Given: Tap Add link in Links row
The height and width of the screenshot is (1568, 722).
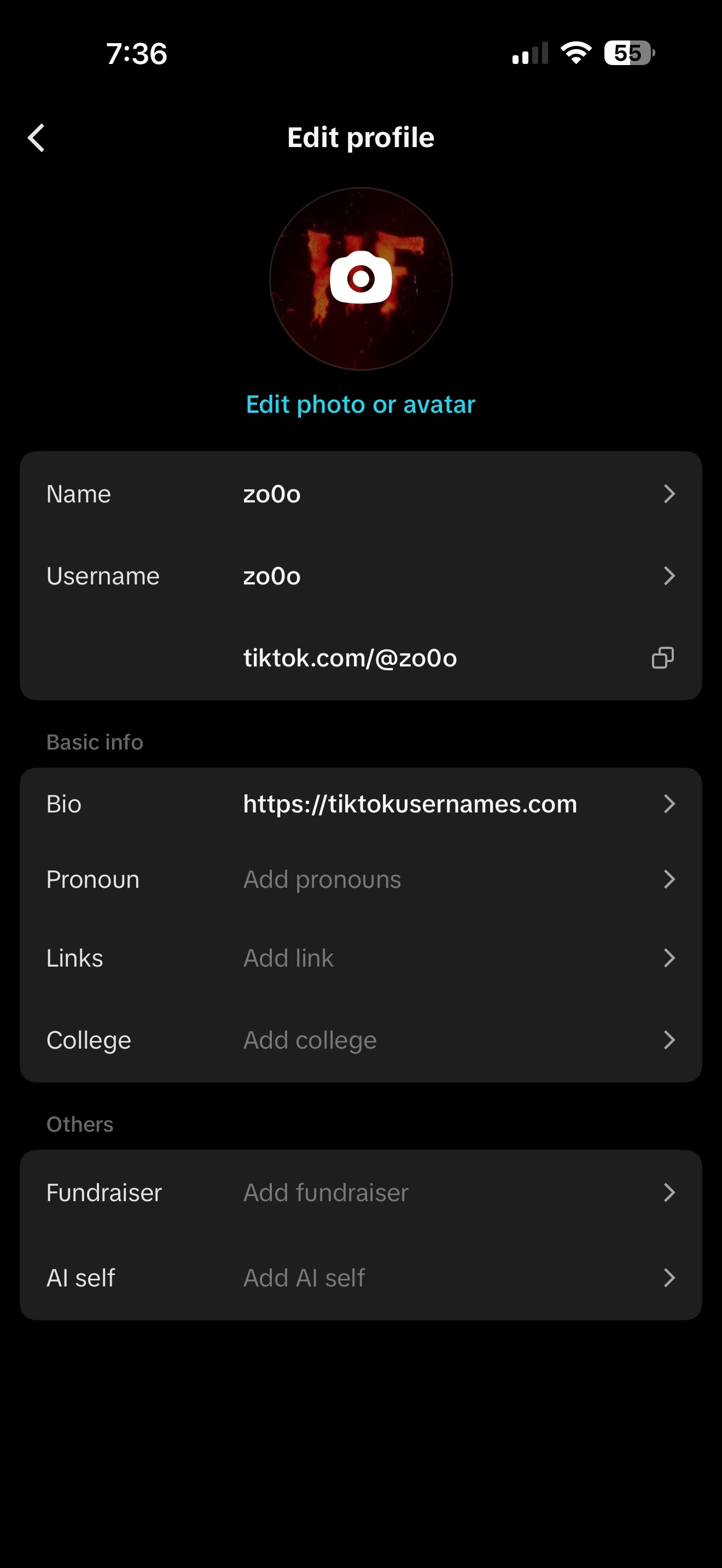Looking at the screenshot, I should (x=289, y=958).
